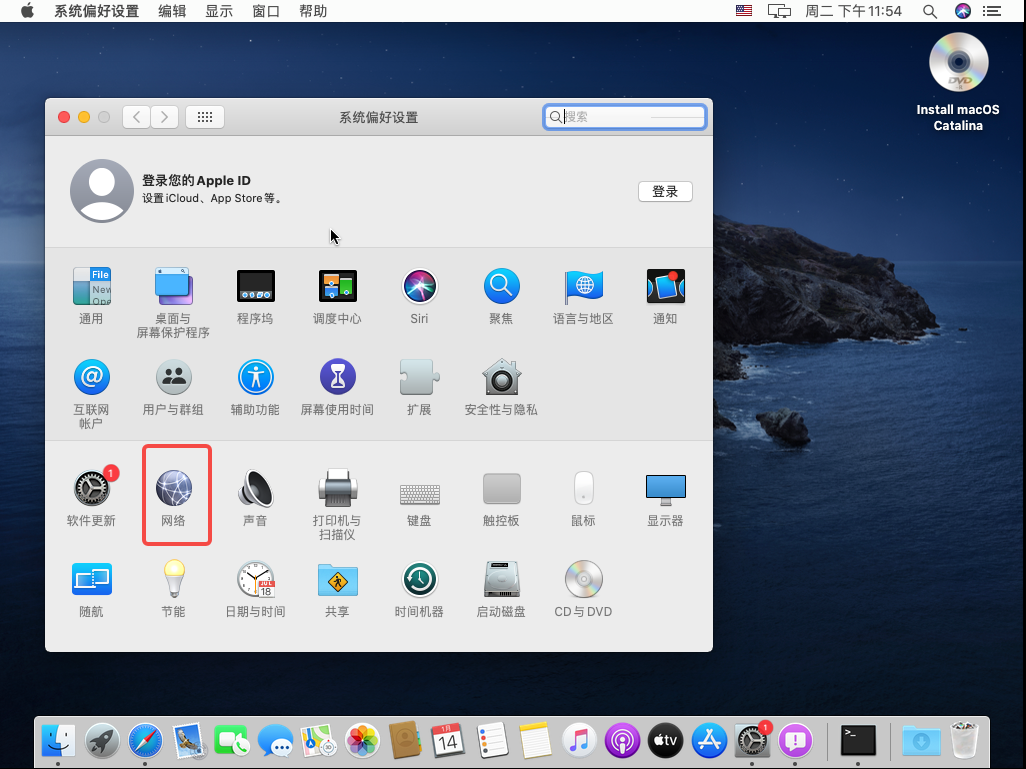The height and width of the screenshot is (769, 1026).
Task: Open 节能 Energy Saver preferences
Action: [x=173, y=588]
